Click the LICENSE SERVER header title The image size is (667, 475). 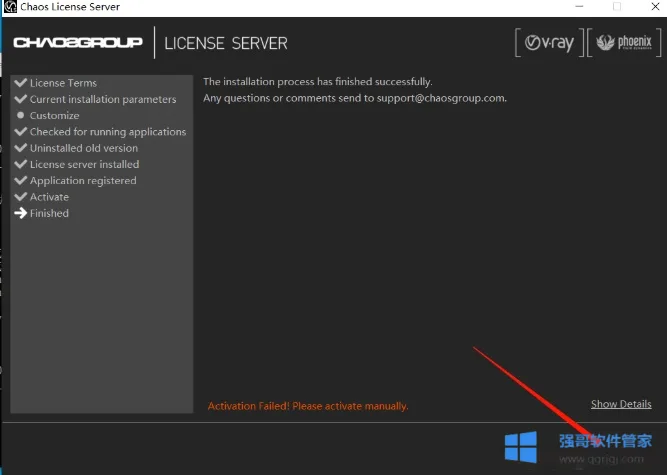point(226,43)
